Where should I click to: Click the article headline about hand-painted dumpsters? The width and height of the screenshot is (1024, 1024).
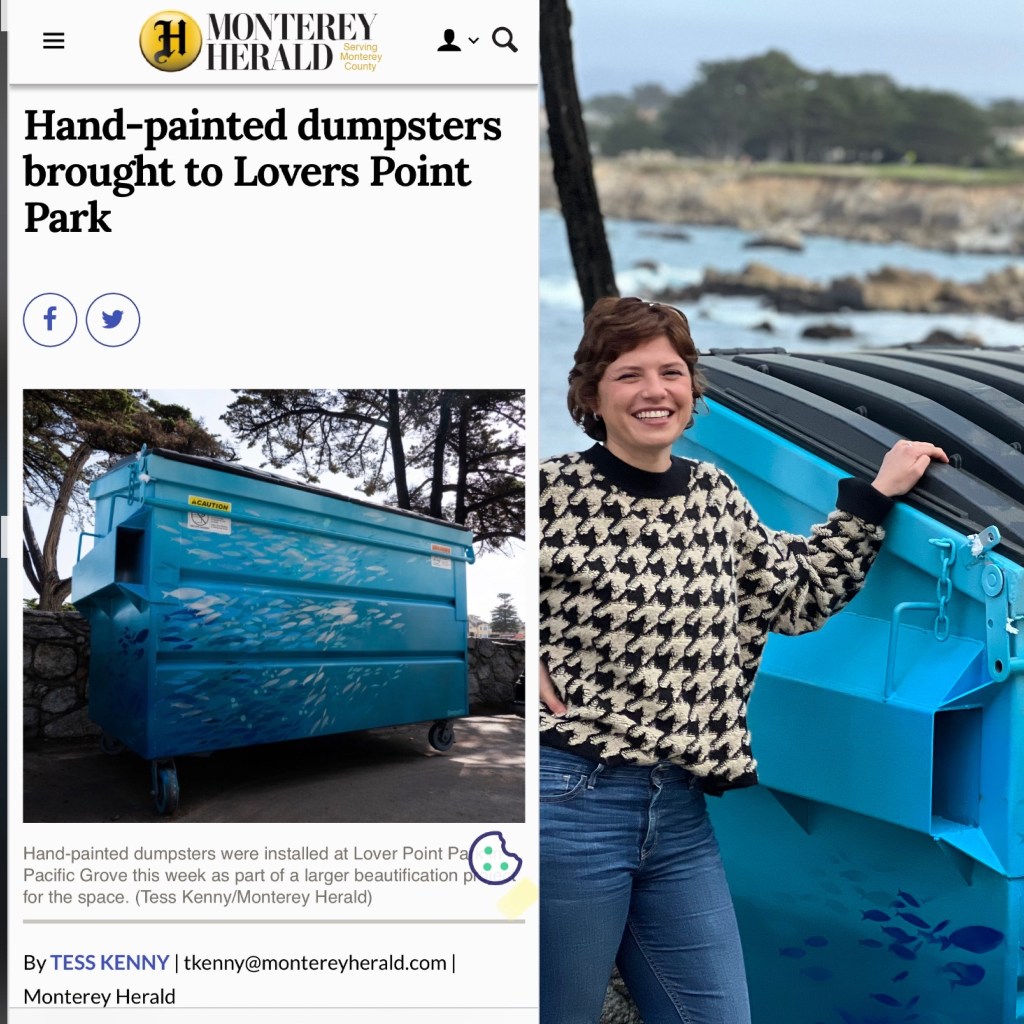tap(263, 171)
